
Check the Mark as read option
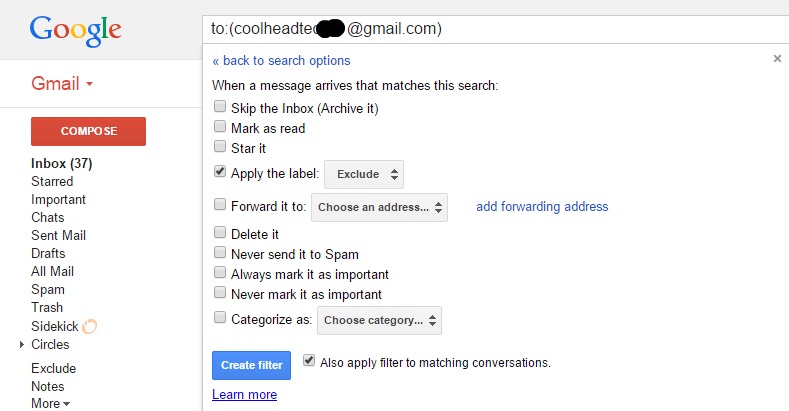220,127
